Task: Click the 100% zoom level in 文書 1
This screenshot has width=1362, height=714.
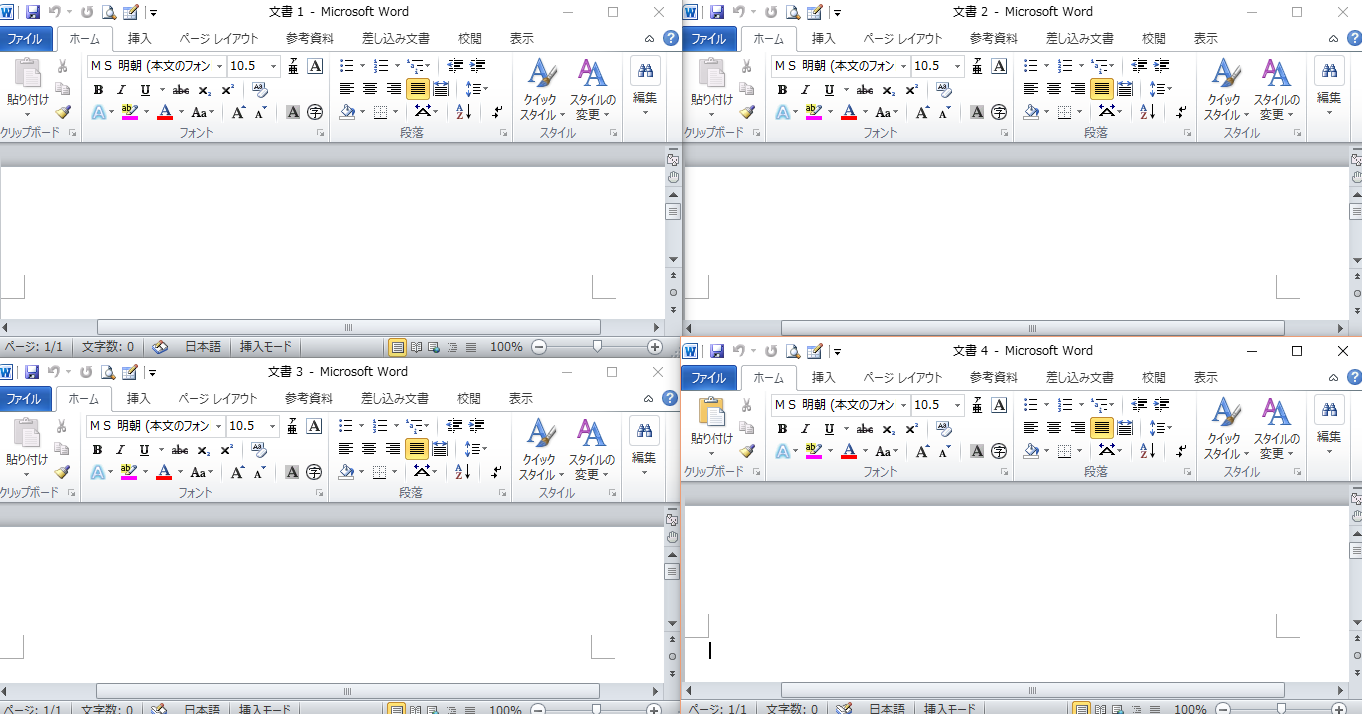Action: click(506, 347)
